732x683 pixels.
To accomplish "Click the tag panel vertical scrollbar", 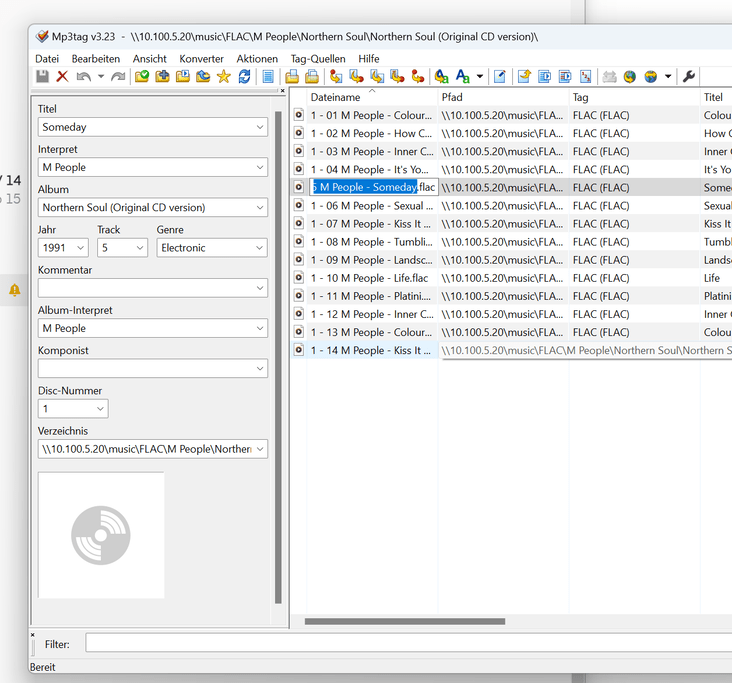I will [278, 357].
